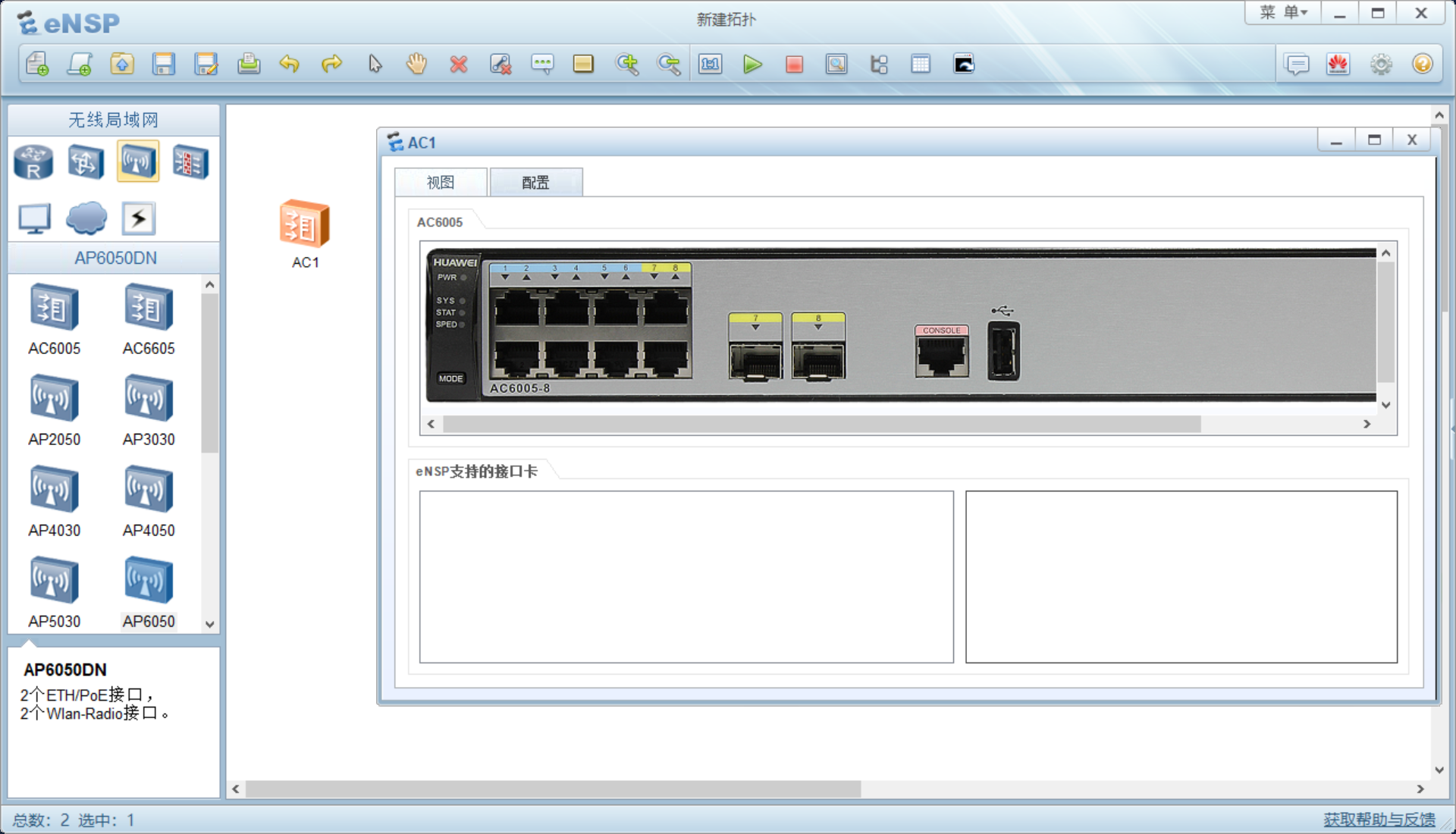The image size is (1456, 834).
Task: Select the firewall device category
Action: (x=190, y=161)
